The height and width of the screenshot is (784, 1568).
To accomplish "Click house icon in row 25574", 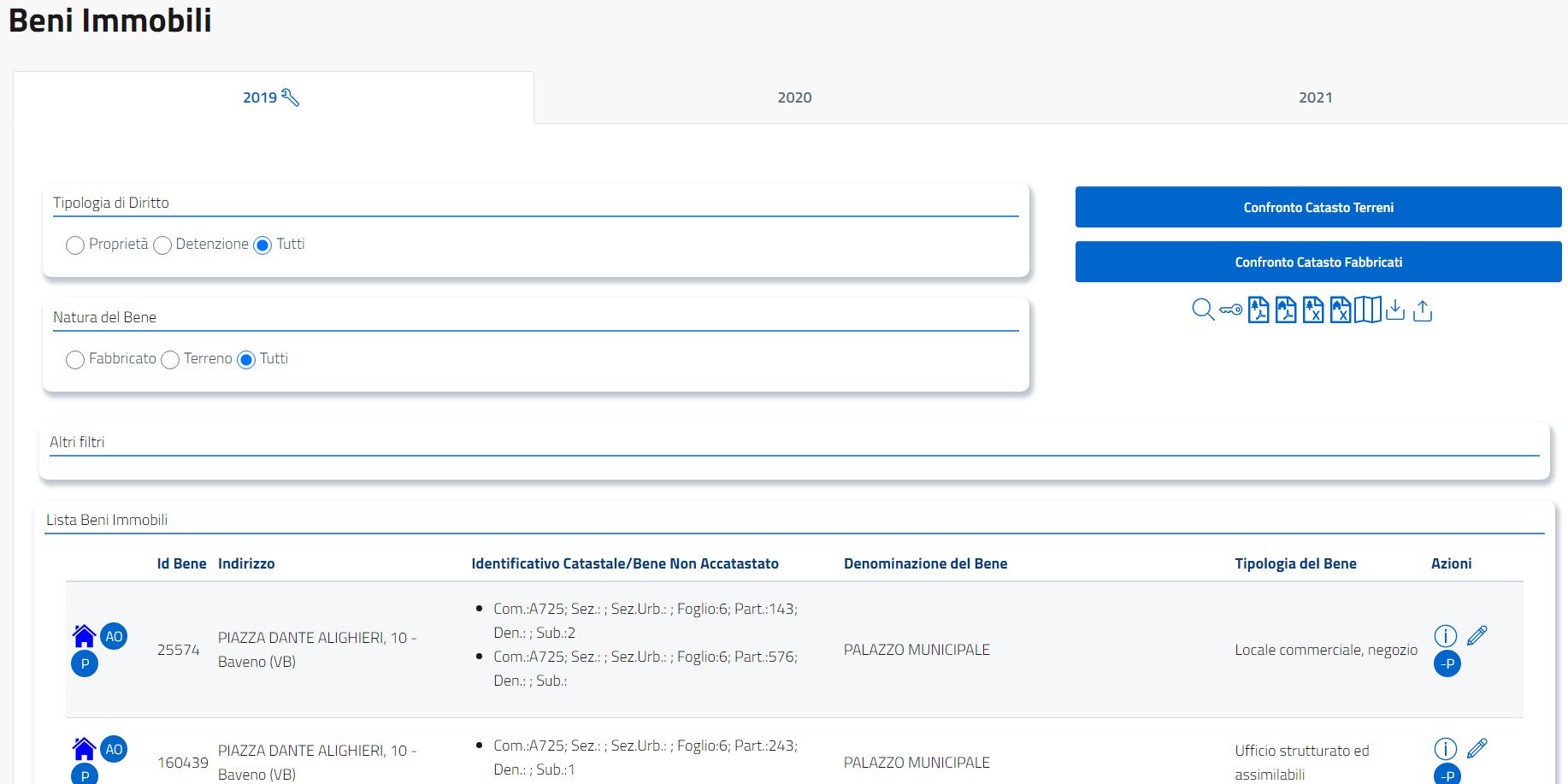I will coord(84,636).
